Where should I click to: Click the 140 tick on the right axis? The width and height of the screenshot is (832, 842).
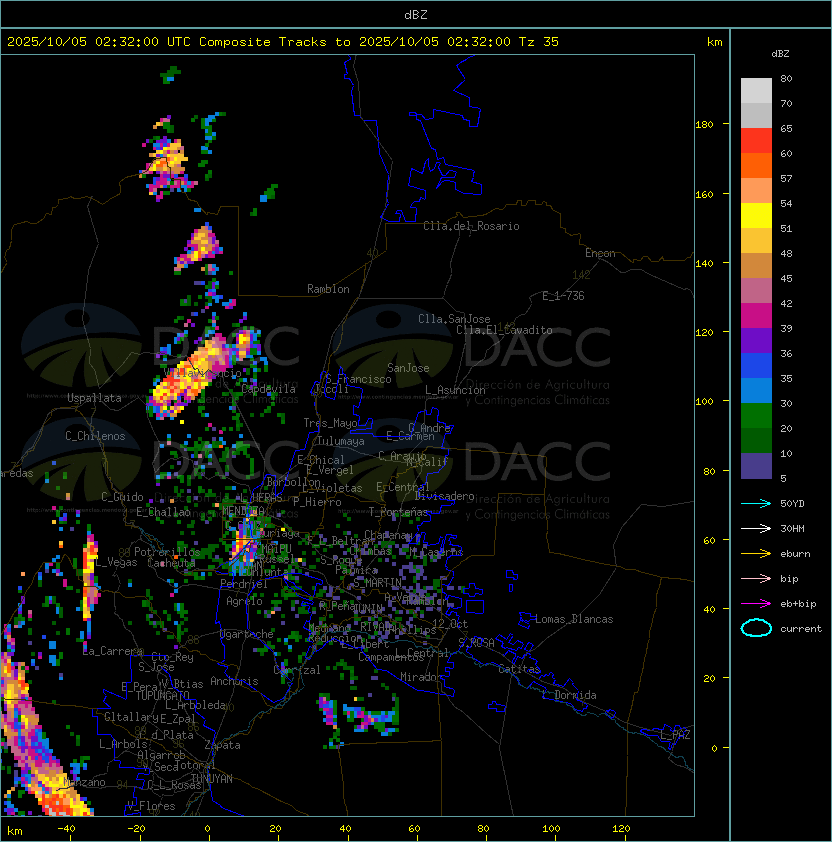click(704, 263)
